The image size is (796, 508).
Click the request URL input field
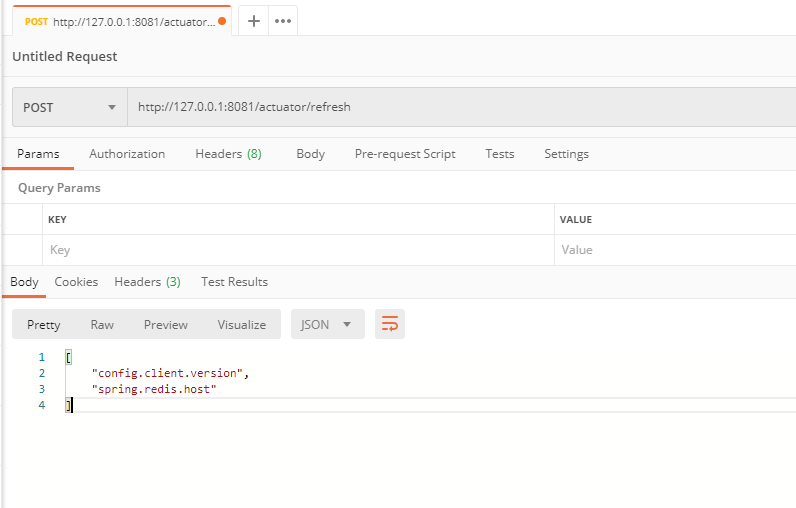pyautogui.click(x=461, y=107)
